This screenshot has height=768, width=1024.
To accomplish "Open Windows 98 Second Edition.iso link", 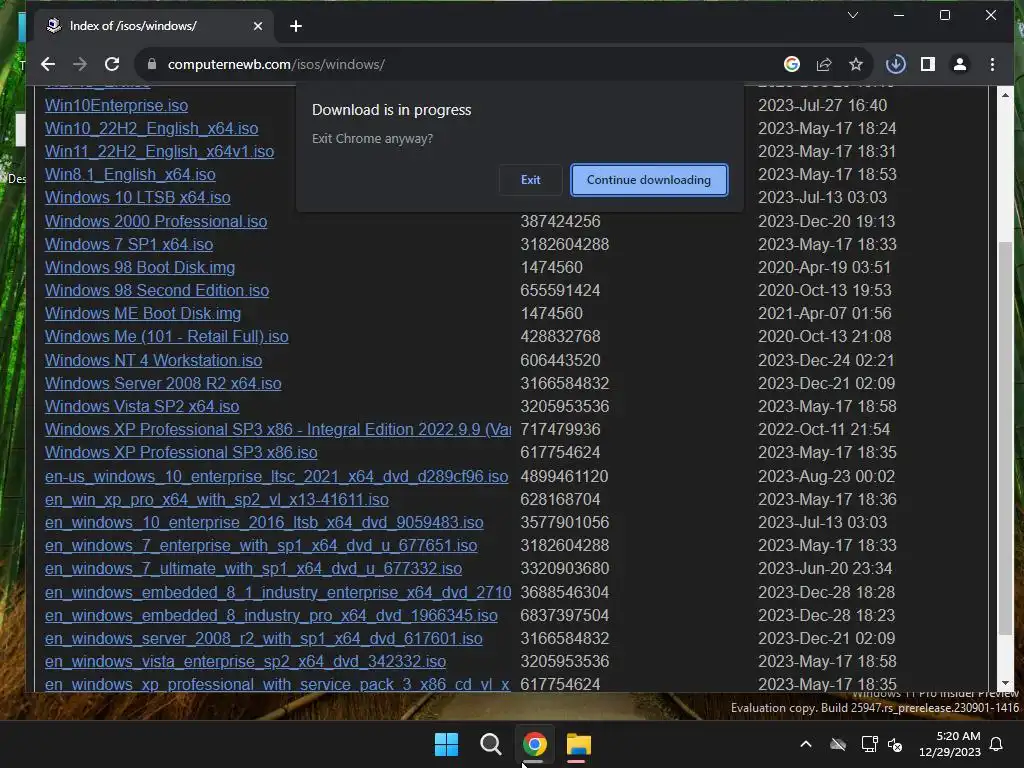I will (x=157, y=290).
